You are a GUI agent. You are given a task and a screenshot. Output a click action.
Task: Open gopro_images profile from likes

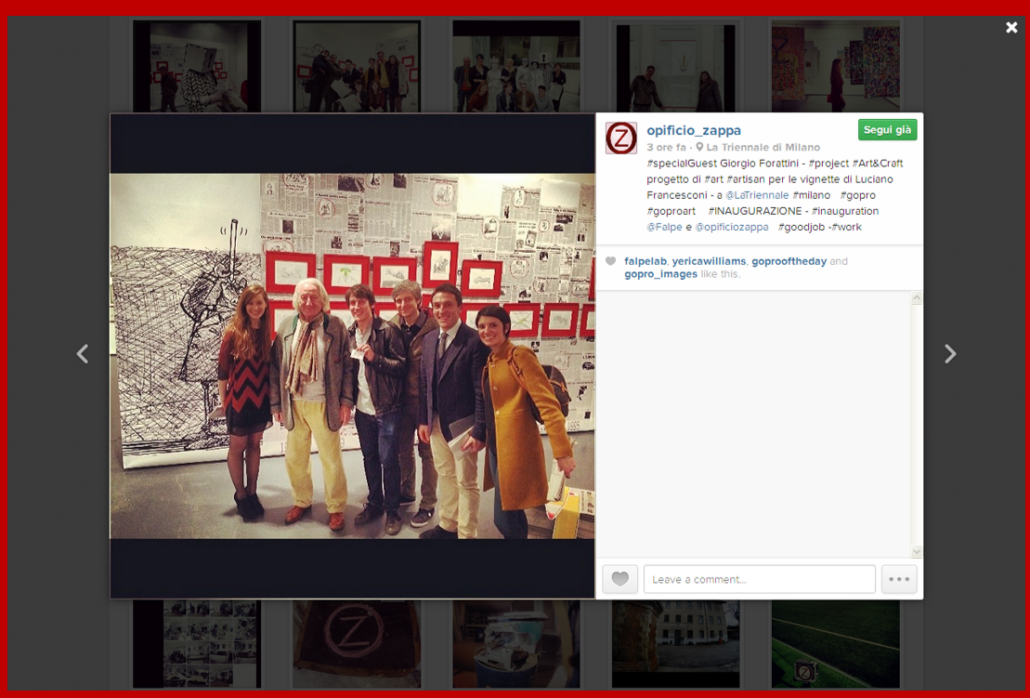pyautogui.click(x=661, y=274)
